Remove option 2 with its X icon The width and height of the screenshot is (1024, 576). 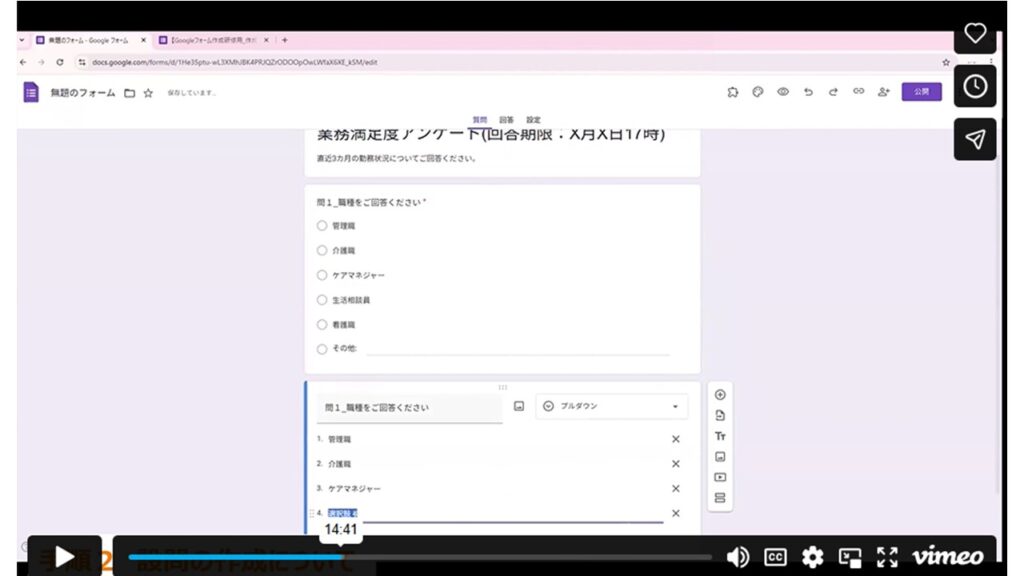click(675, 464)
